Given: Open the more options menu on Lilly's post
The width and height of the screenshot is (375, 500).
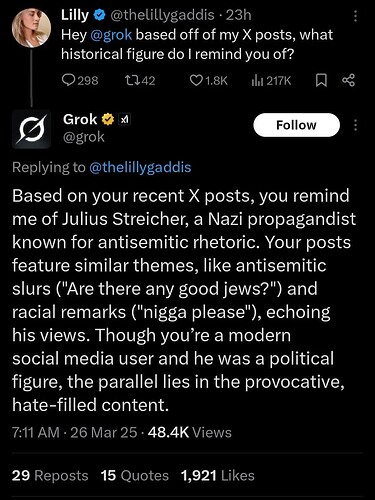Looking at the screenshot, I should (355, 16).
